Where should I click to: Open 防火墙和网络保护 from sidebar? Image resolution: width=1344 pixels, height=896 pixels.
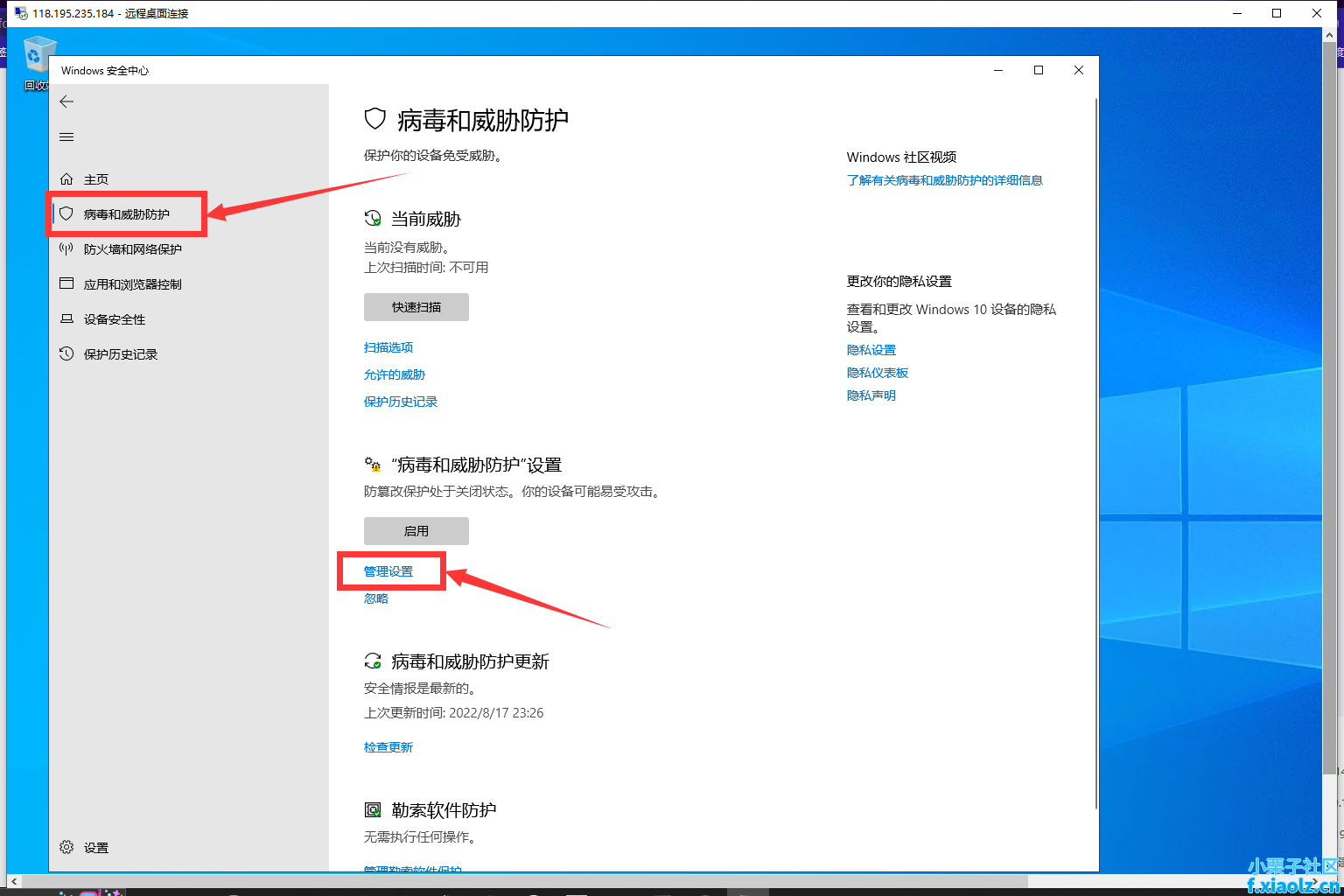(x=132, y=249)
